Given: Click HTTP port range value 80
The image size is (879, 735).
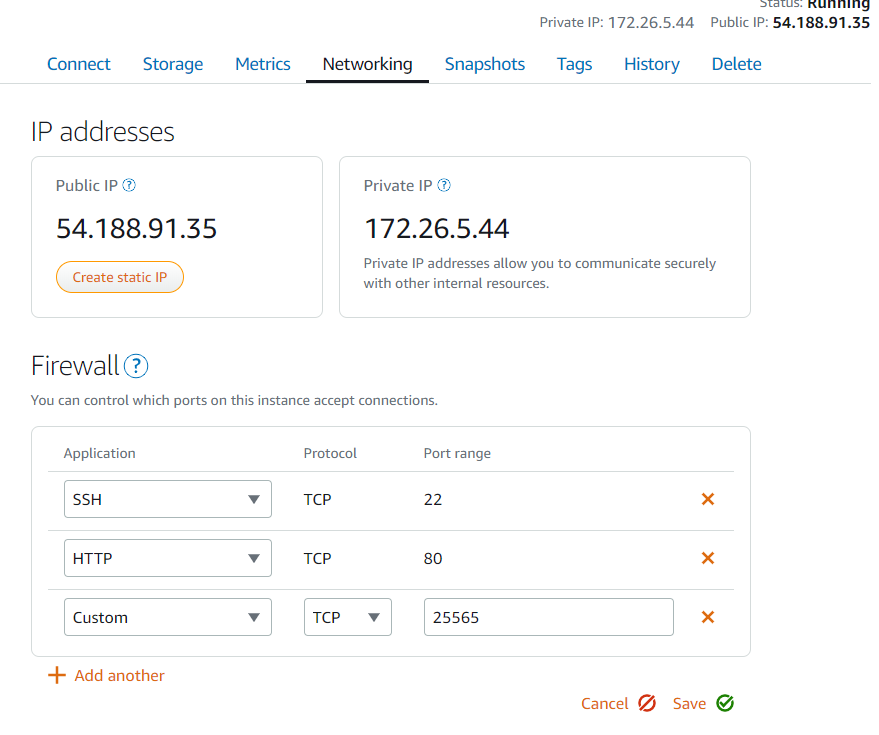Looking at the screenshot, I should click(x=433, y=558).
